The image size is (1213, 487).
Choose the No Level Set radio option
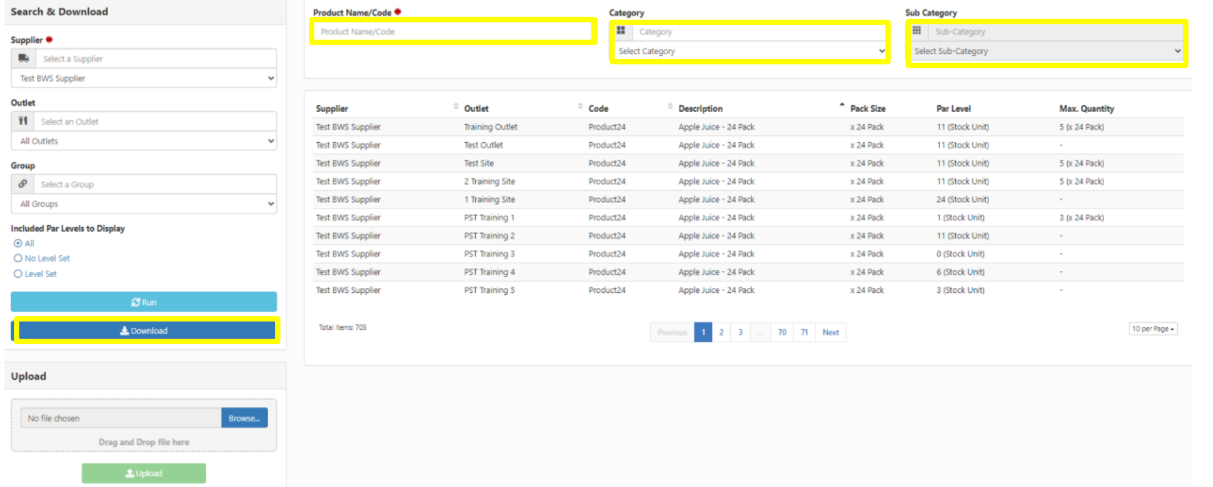click(18, 258)
